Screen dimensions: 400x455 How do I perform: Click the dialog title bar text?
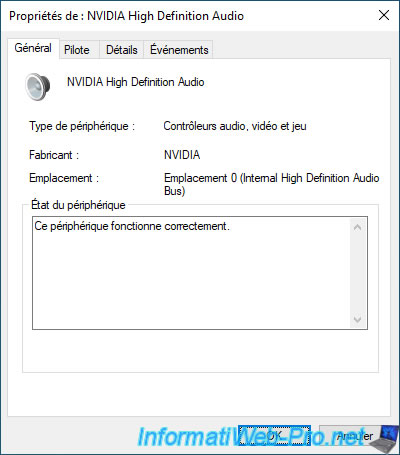126,16
